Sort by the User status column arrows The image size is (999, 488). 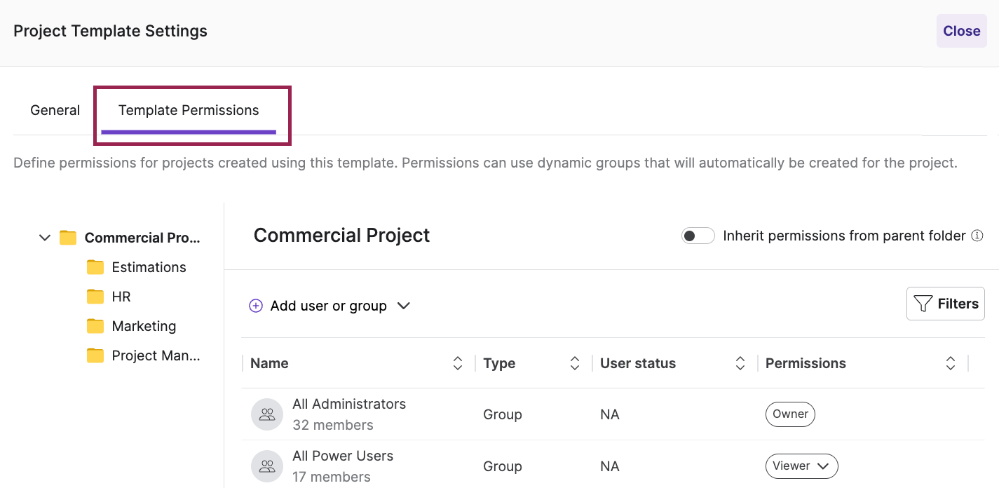pos(740,363)
